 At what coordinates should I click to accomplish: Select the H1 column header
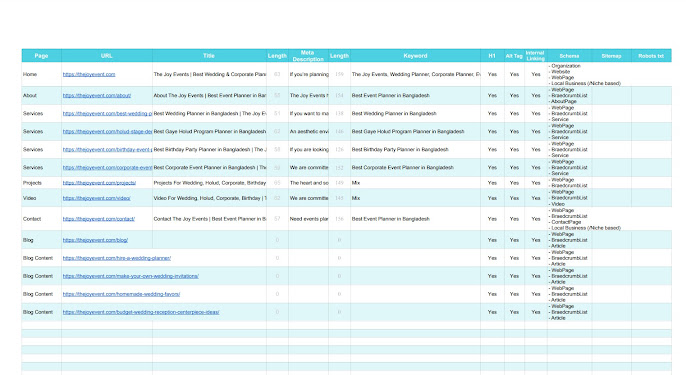(x=492, y=56)
